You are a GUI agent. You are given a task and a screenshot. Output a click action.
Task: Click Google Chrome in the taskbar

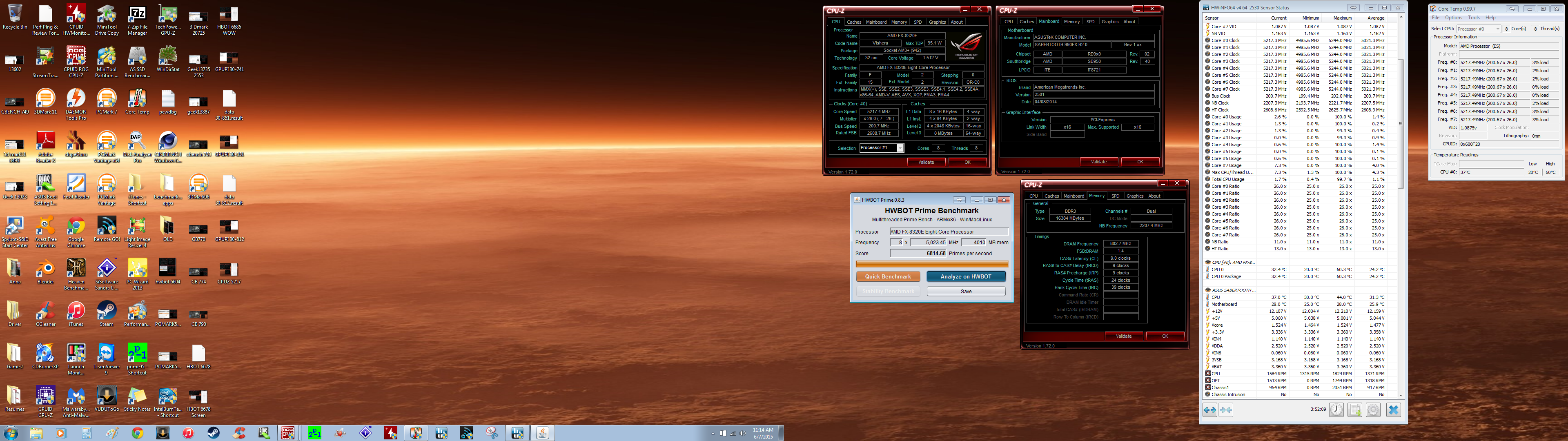[138, 433]
